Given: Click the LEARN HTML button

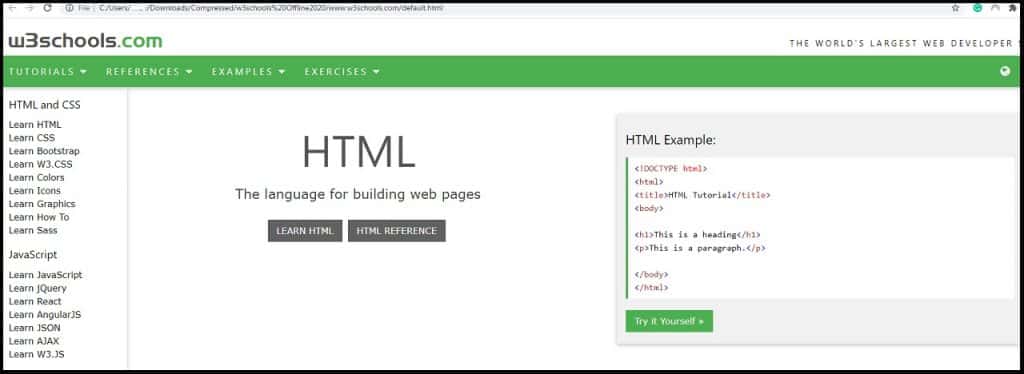Looking at the screenshot, I should [305, 231].
